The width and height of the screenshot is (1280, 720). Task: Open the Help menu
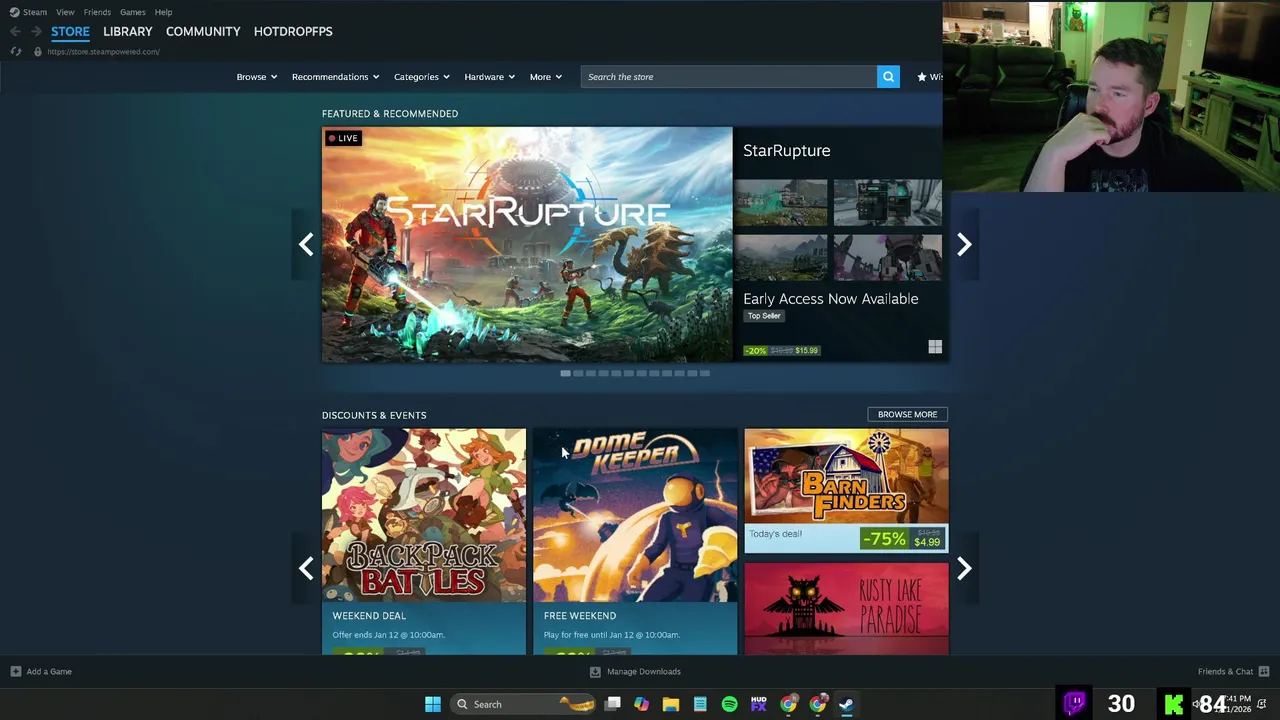click(x=163, y=12)
